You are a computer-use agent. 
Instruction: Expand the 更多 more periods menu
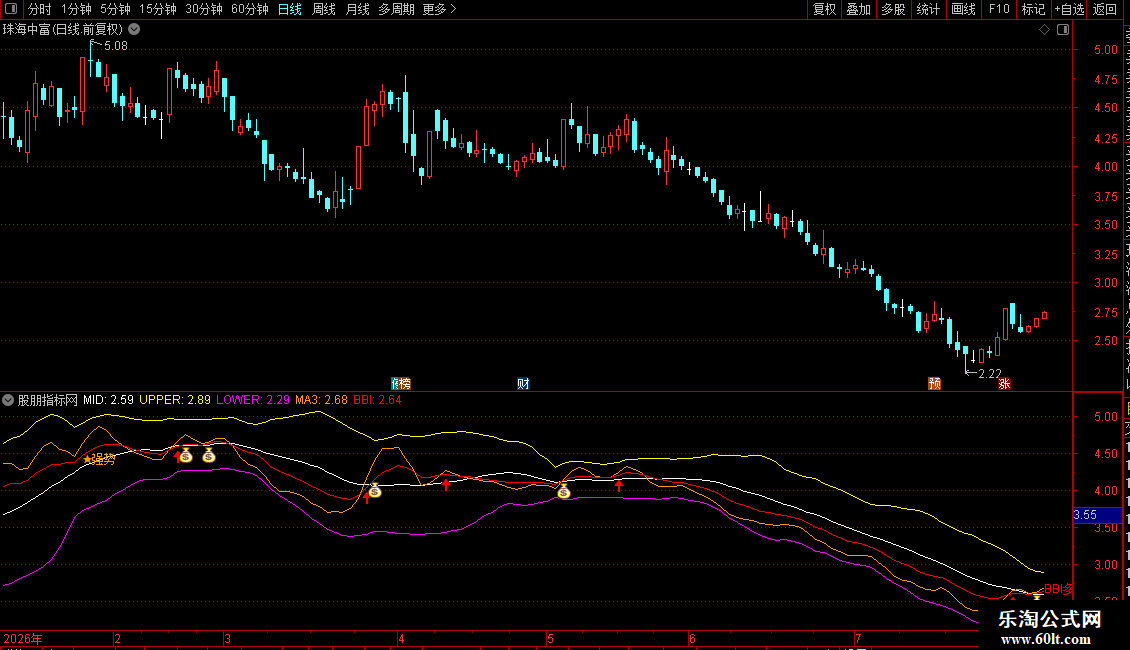pos(439,9)
